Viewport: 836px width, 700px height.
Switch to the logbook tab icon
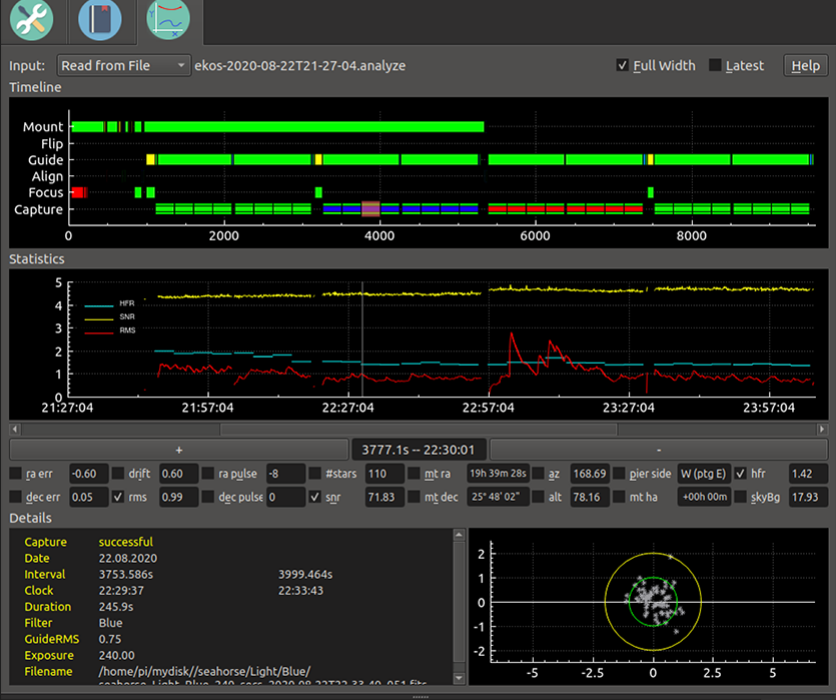coord(100,20)
